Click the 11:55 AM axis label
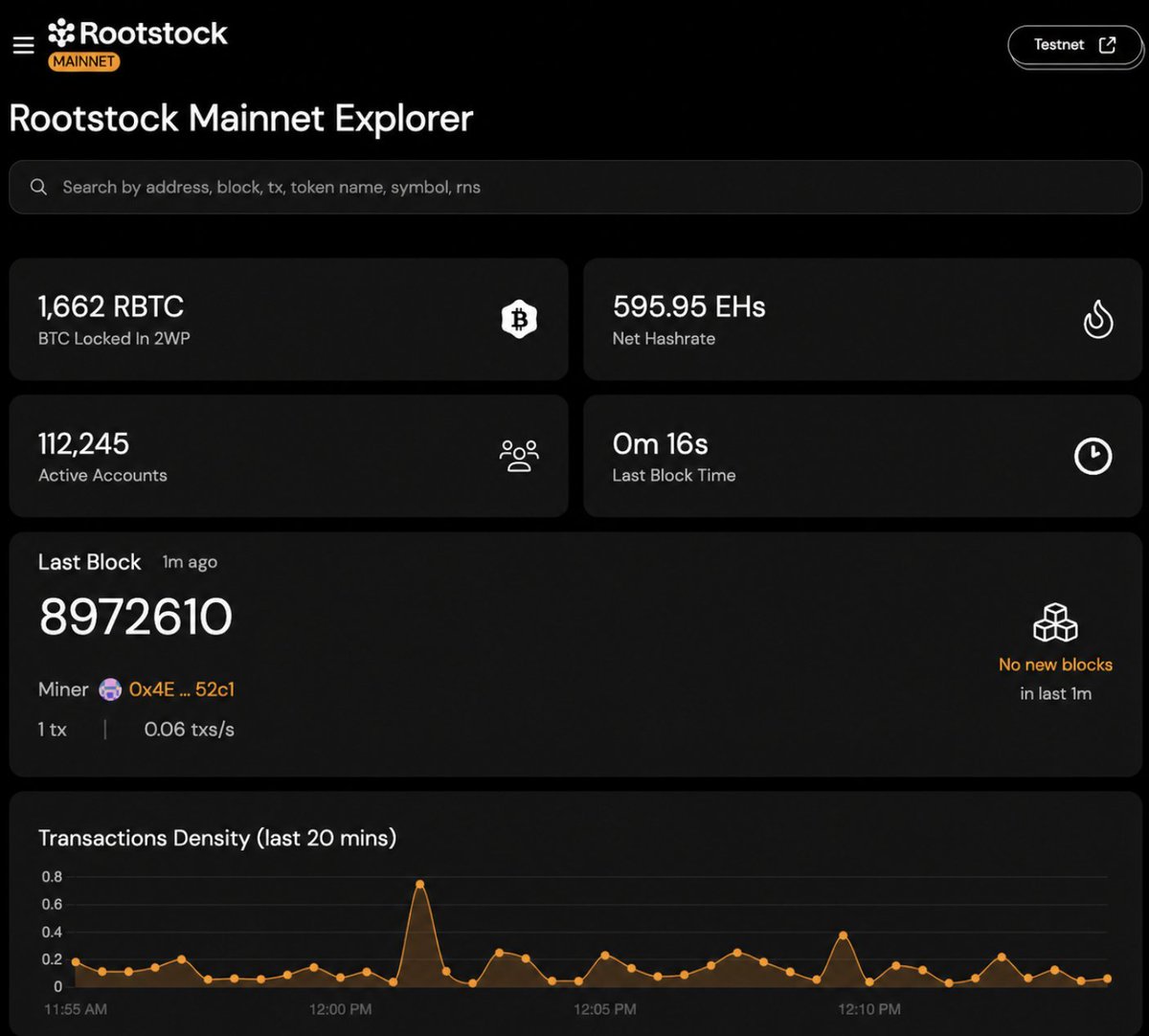Viewport: 1149px width, 1036px height. (76, 1009)
